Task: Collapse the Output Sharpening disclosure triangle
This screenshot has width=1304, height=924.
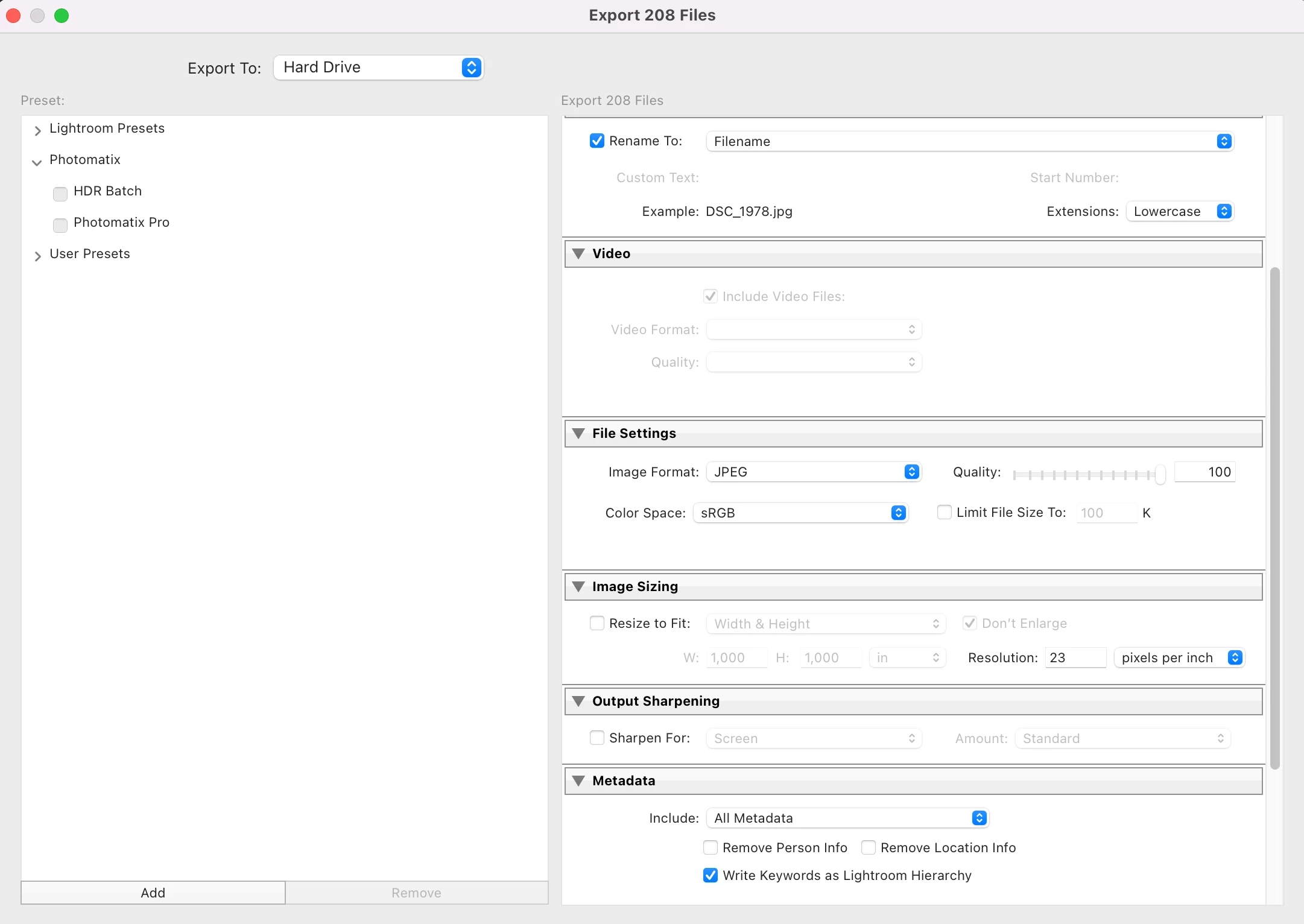Action: [x=578, y=701]
